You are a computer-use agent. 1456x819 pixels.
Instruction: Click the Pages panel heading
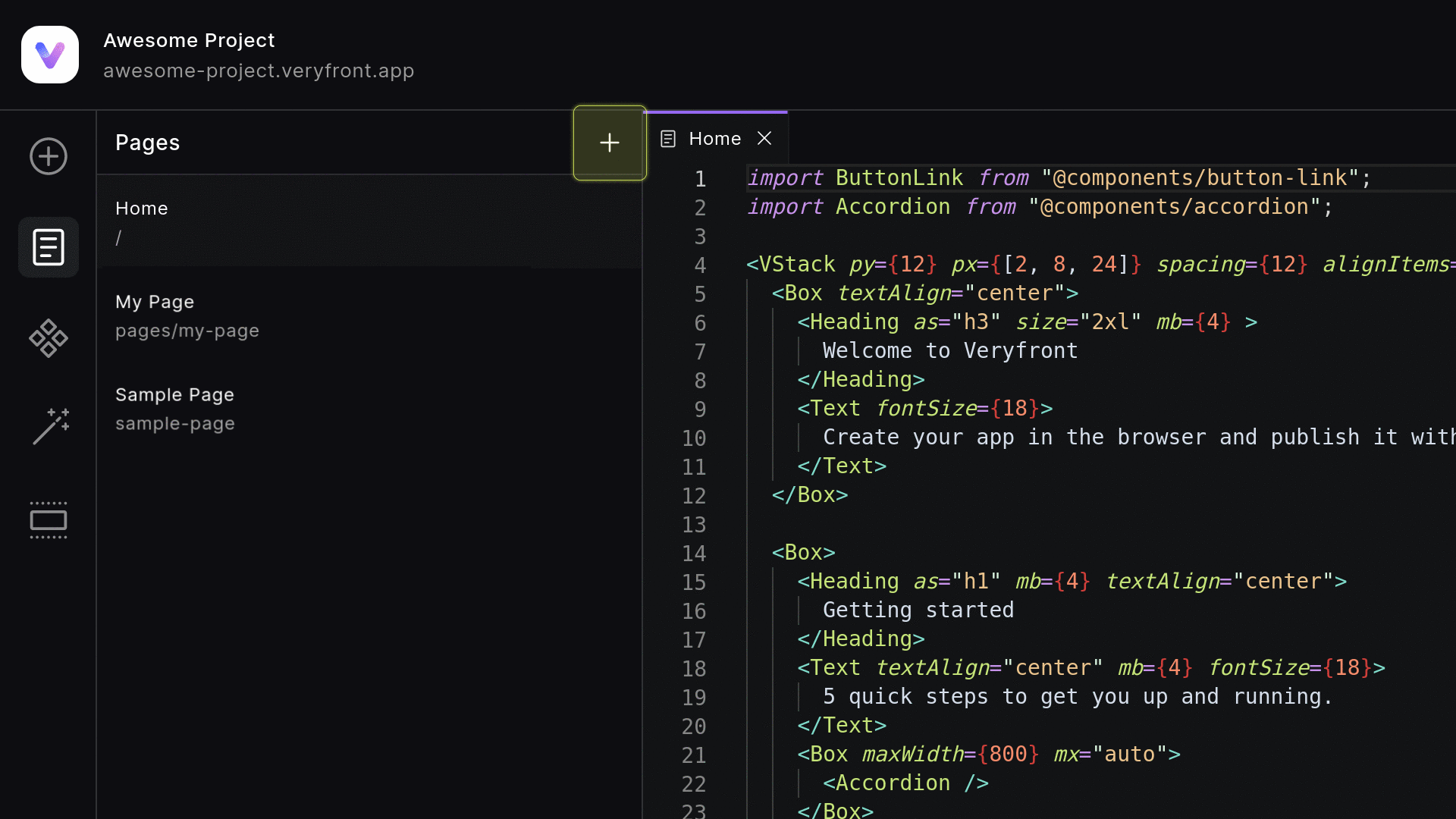148,143
